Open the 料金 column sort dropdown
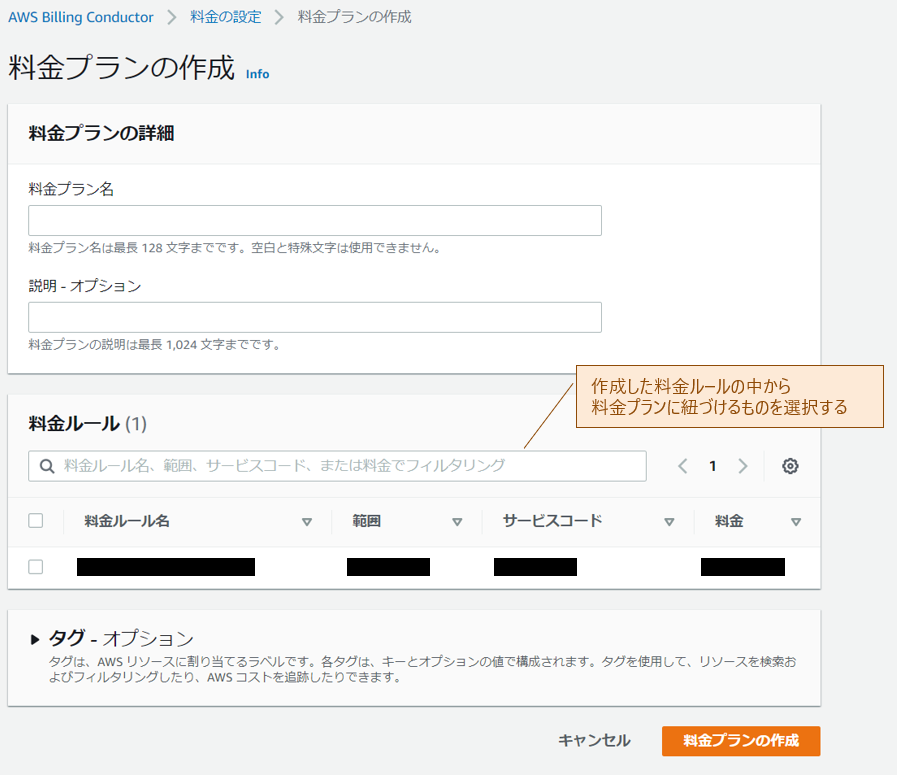The height and width of the screenshot is (775, 897). coord(796,521)
